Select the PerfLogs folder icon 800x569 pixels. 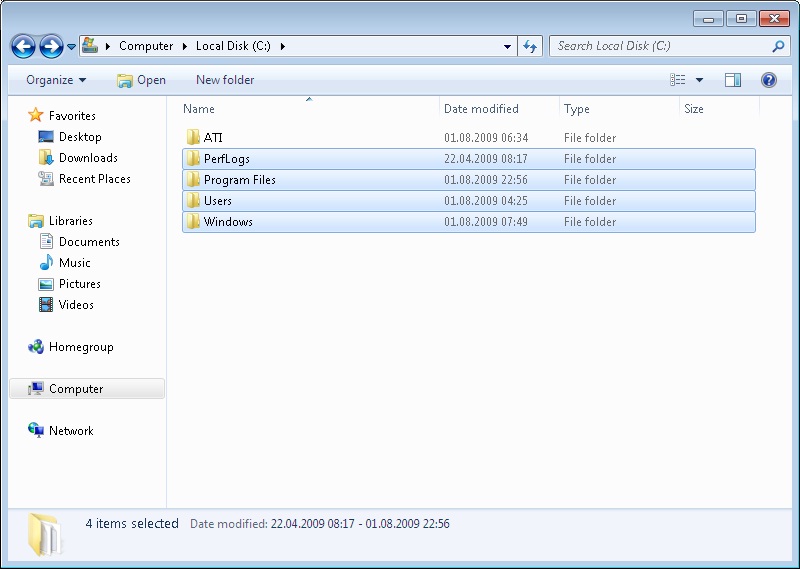pos(193,158)
